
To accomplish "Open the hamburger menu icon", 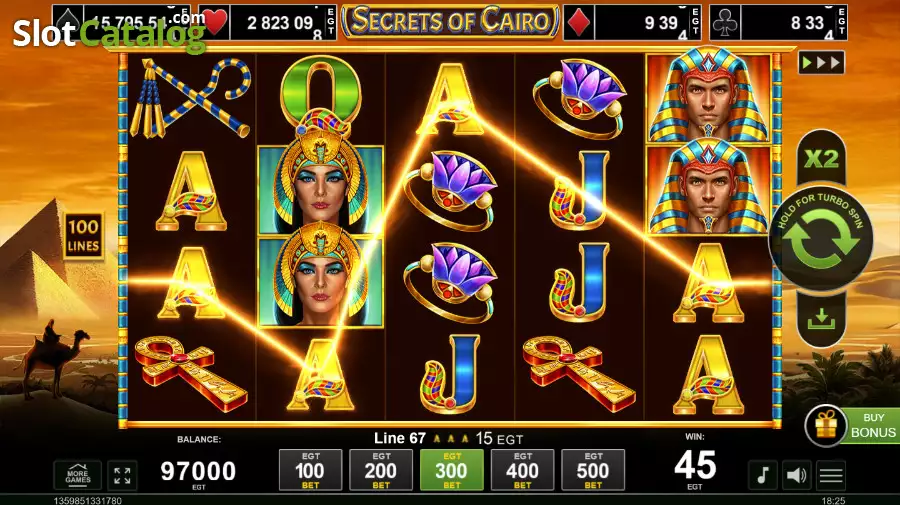I will 831,475.
